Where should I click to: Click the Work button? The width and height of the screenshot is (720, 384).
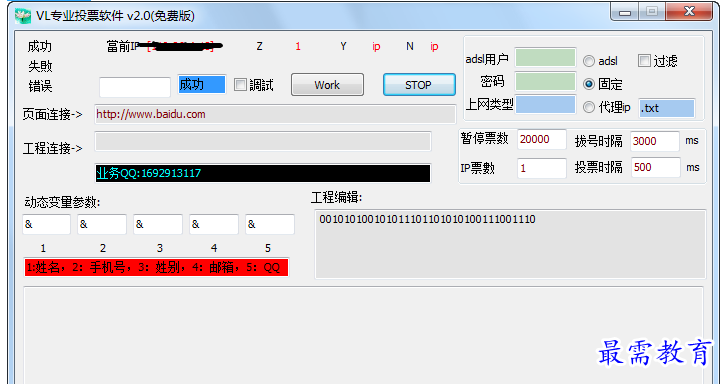click(327, 85)
